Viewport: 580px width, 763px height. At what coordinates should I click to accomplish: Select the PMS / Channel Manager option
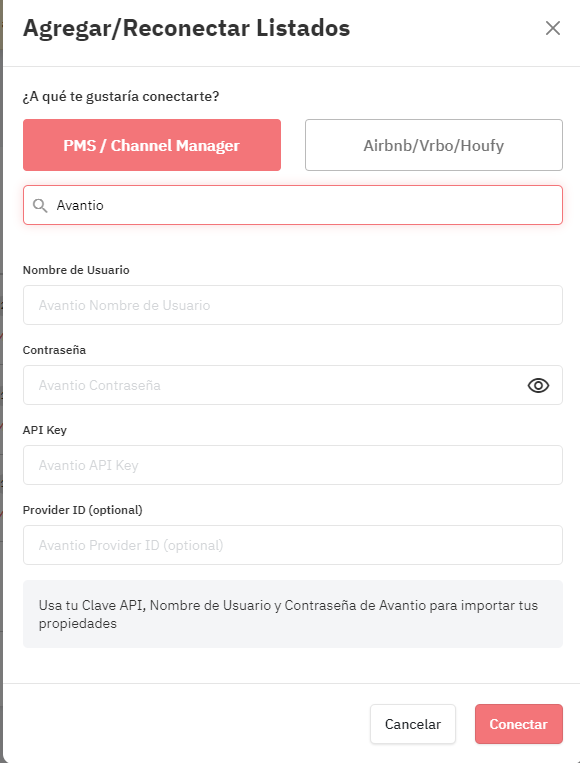coord(152,145)
